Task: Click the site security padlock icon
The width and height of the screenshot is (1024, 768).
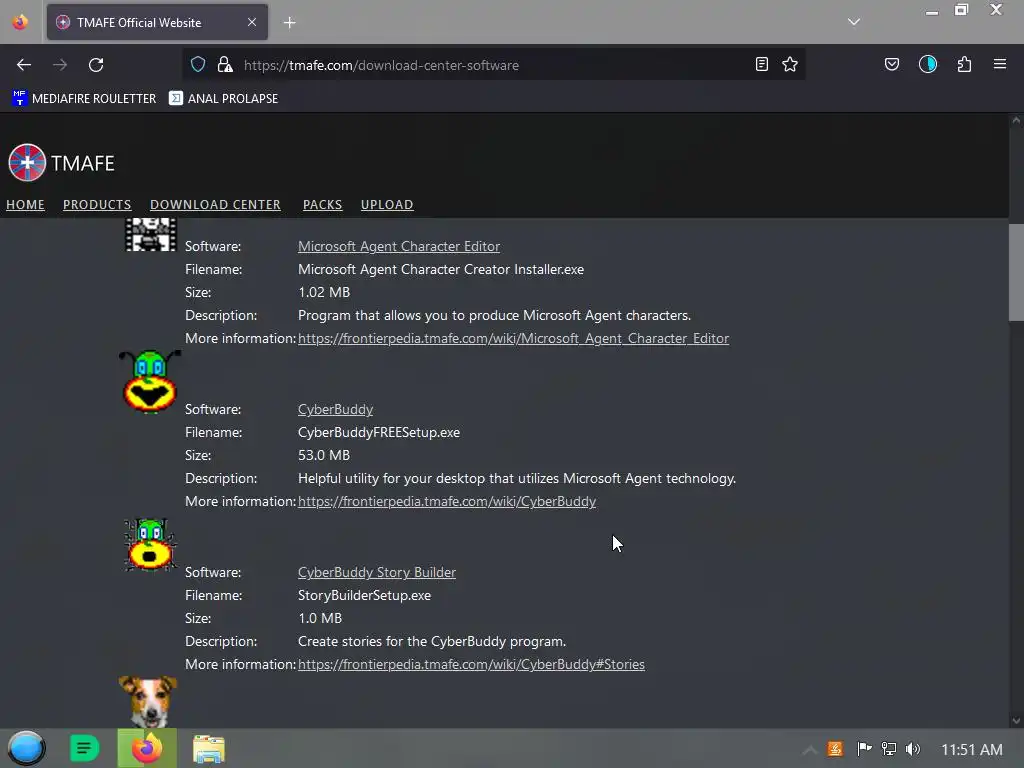Action: (225, 64)
